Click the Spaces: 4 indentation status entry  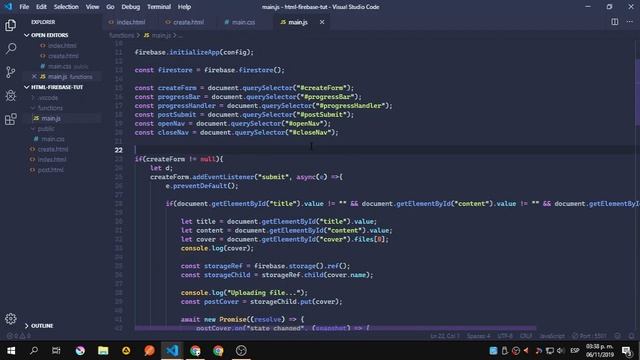click(478, 336)
